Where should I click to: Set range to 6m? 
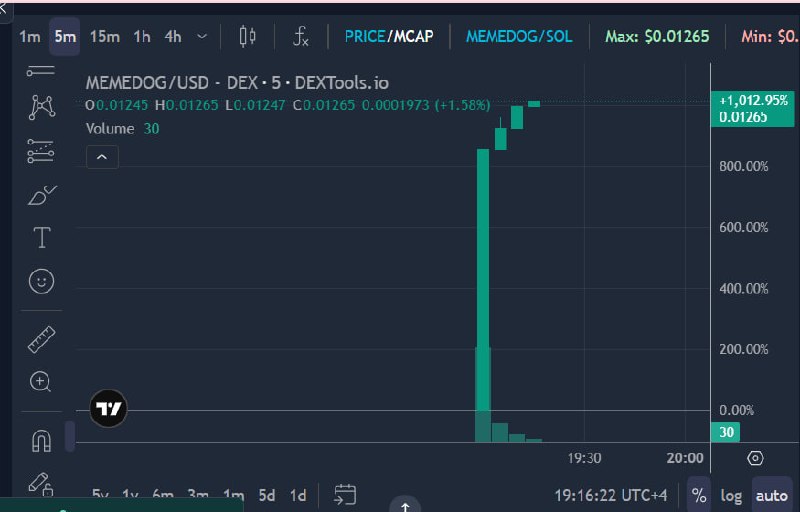pyautogui.click(x=163, y=495)
